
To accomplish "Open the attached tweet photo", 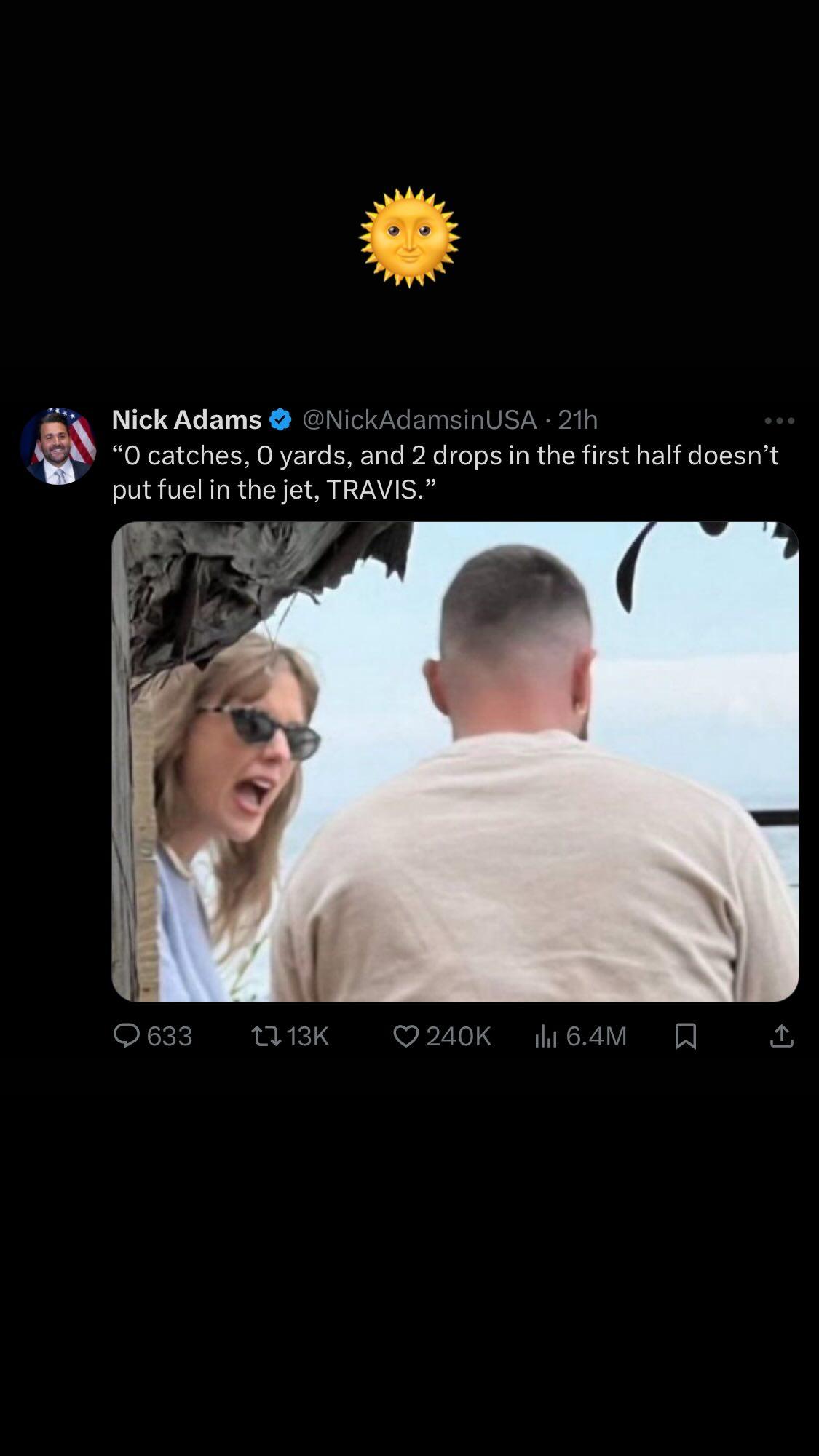I will point(455,761).
